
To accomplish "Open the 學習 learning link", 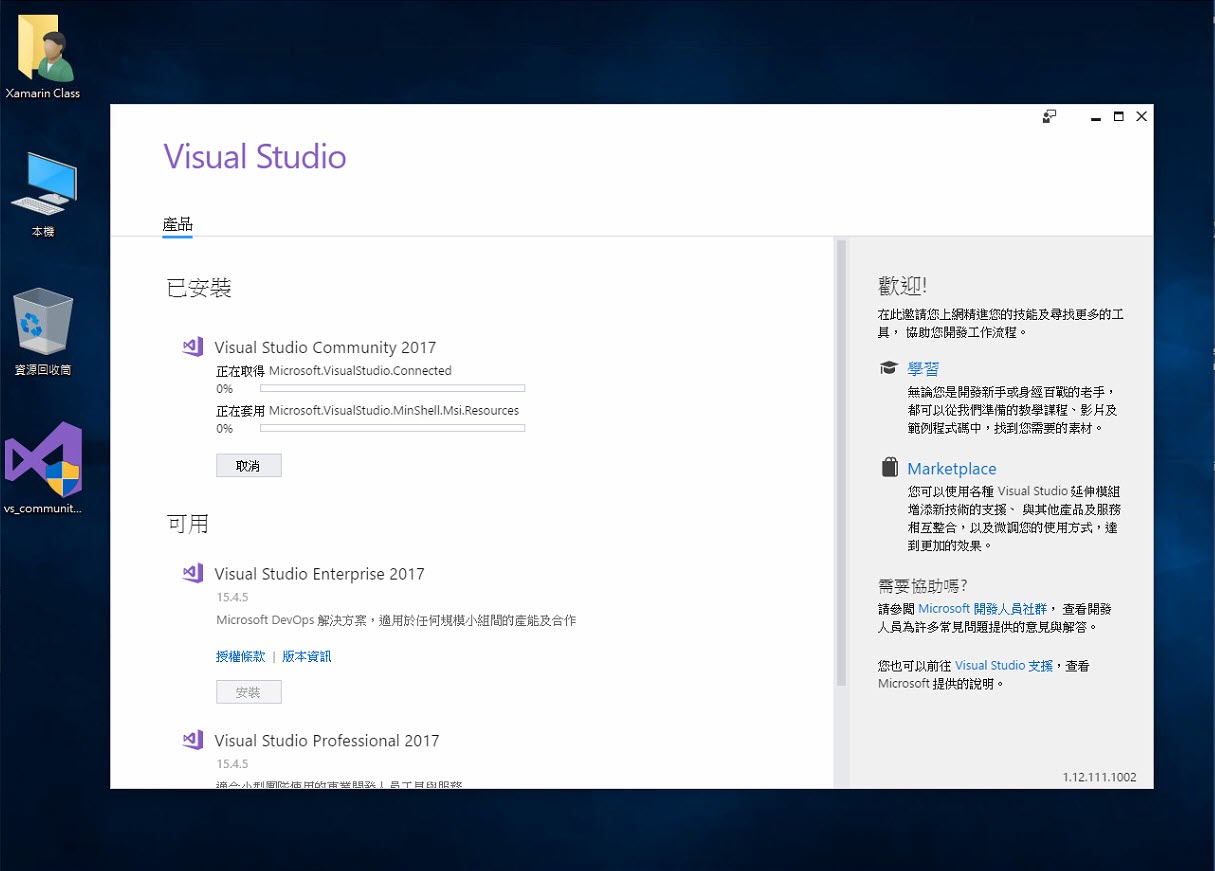I will coord(923,368).
